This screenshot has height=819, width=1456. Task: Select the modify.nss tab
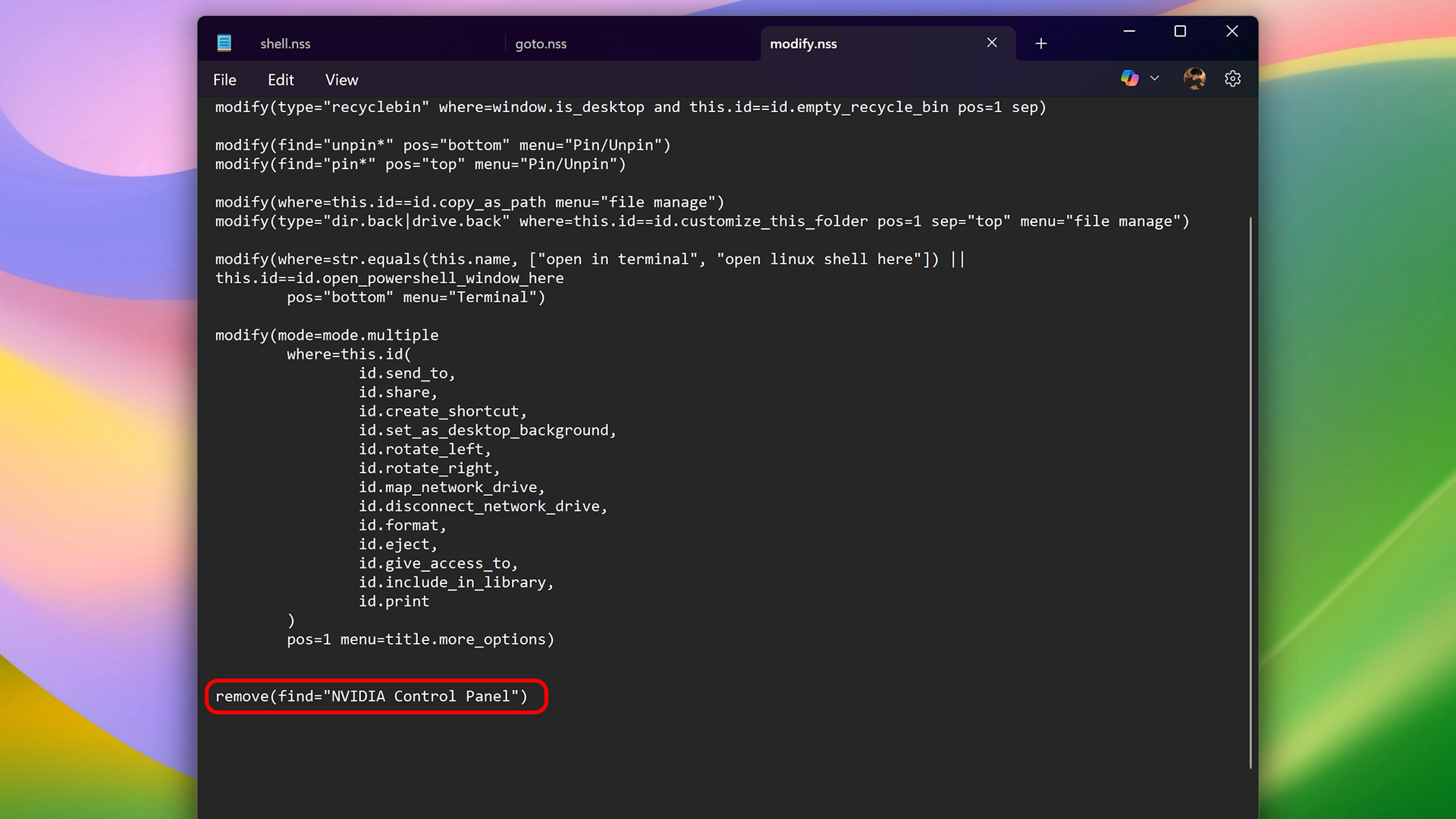(x=803, y=44)
